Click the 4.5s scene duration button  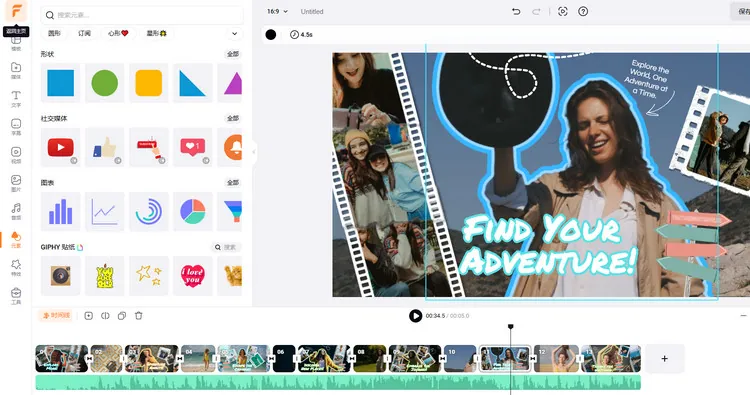[301, 34]
